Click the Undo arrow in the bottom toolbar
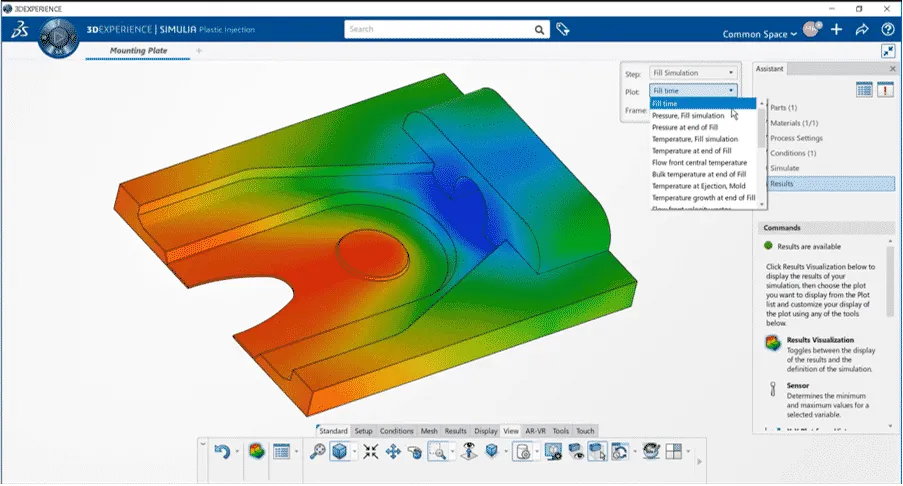Viewport: 903px width, 486px height. (222, 451)
